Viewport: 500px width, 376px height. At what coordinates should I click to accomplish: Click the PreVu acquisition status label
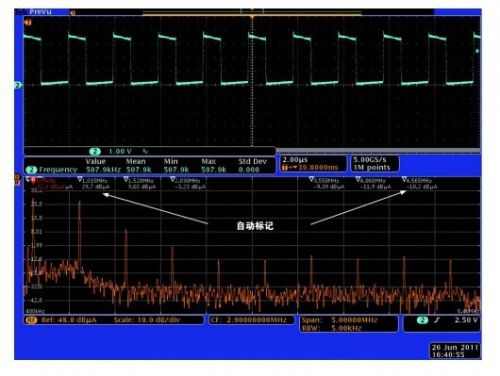pyautogui.click(x=40, y=12)
